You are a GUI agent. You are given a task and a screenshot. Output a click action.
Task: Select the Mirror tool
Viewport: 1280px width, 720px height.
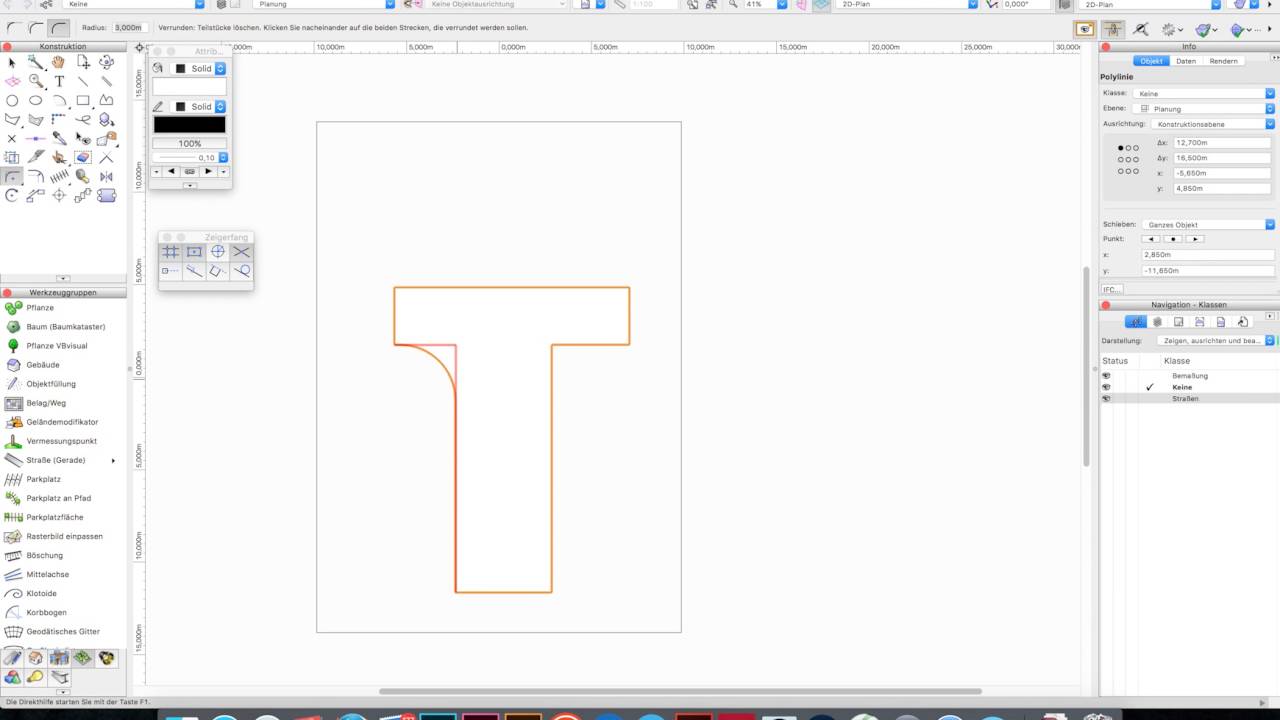click(106, 177)
